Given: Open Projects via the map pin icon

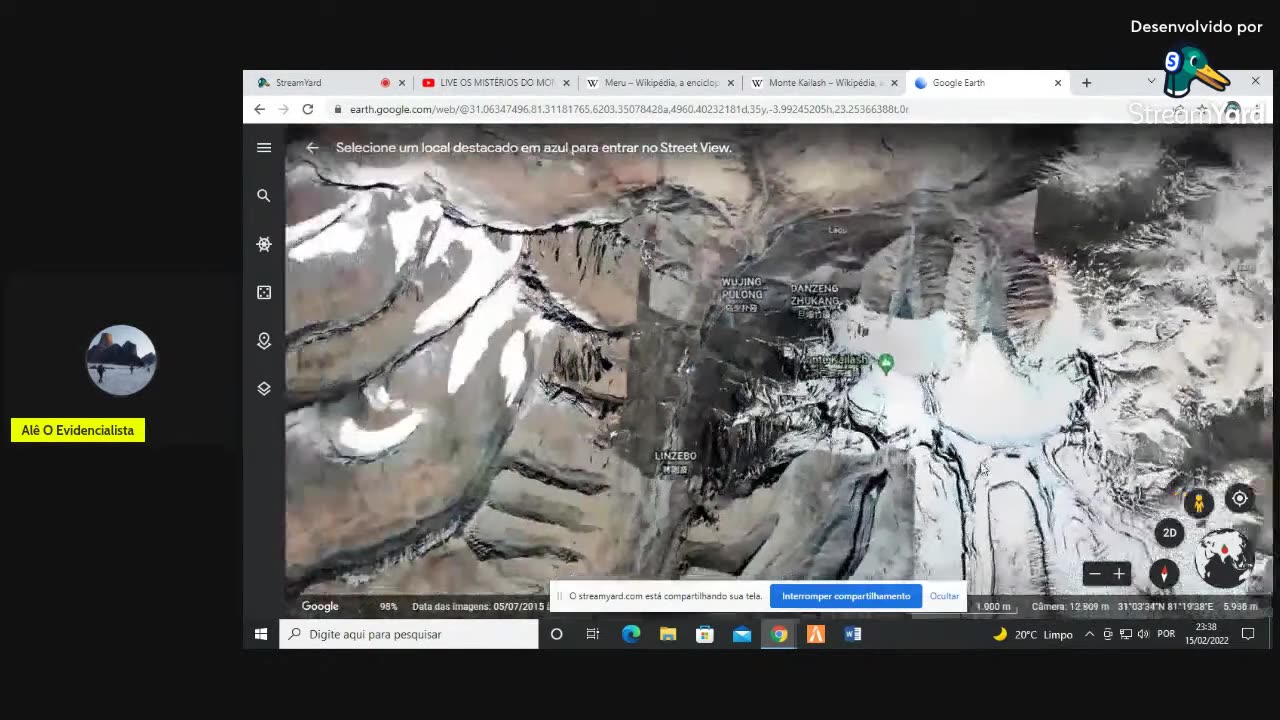Looking at the screenshot, I should point(264,341).
